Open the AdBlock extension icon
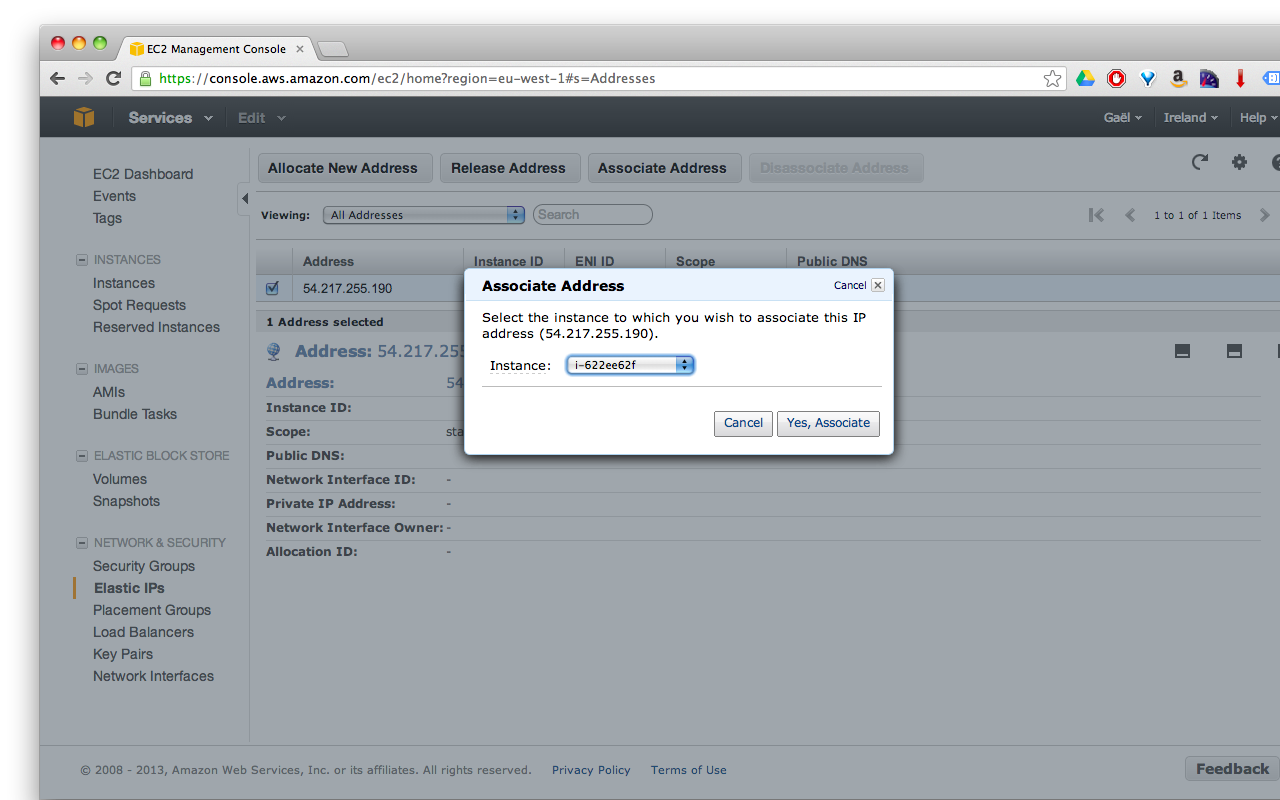Image resolution: width=1280 pixels, height=800 pixels. pos(1115,77)
